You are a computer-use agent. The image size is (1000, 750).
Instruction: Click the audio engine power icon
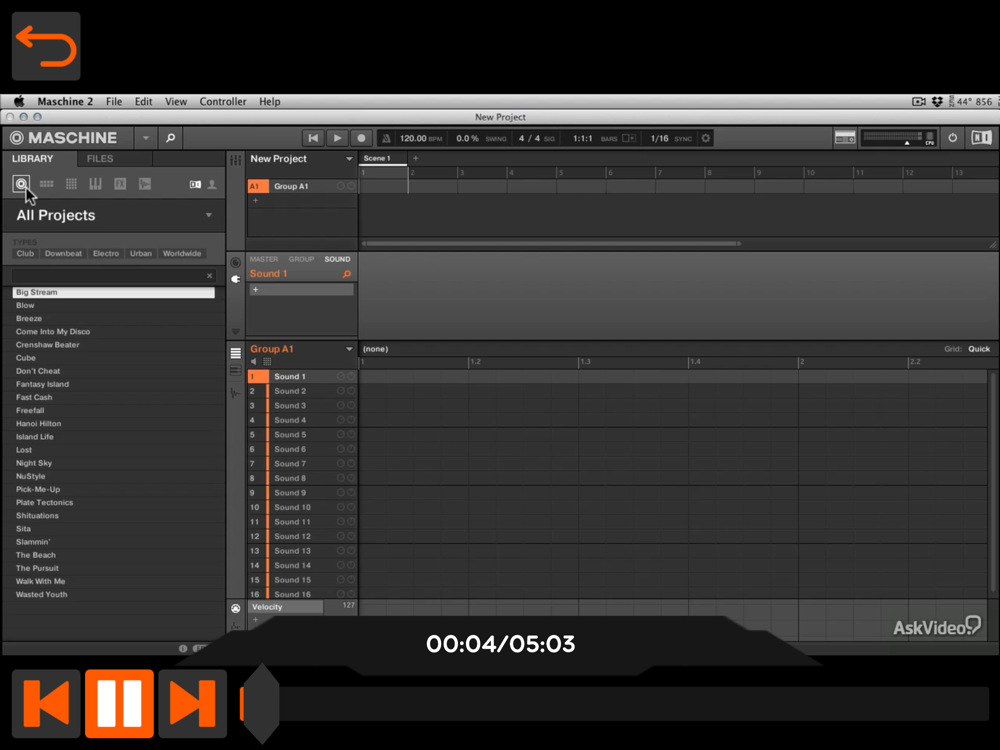point(952,138)
